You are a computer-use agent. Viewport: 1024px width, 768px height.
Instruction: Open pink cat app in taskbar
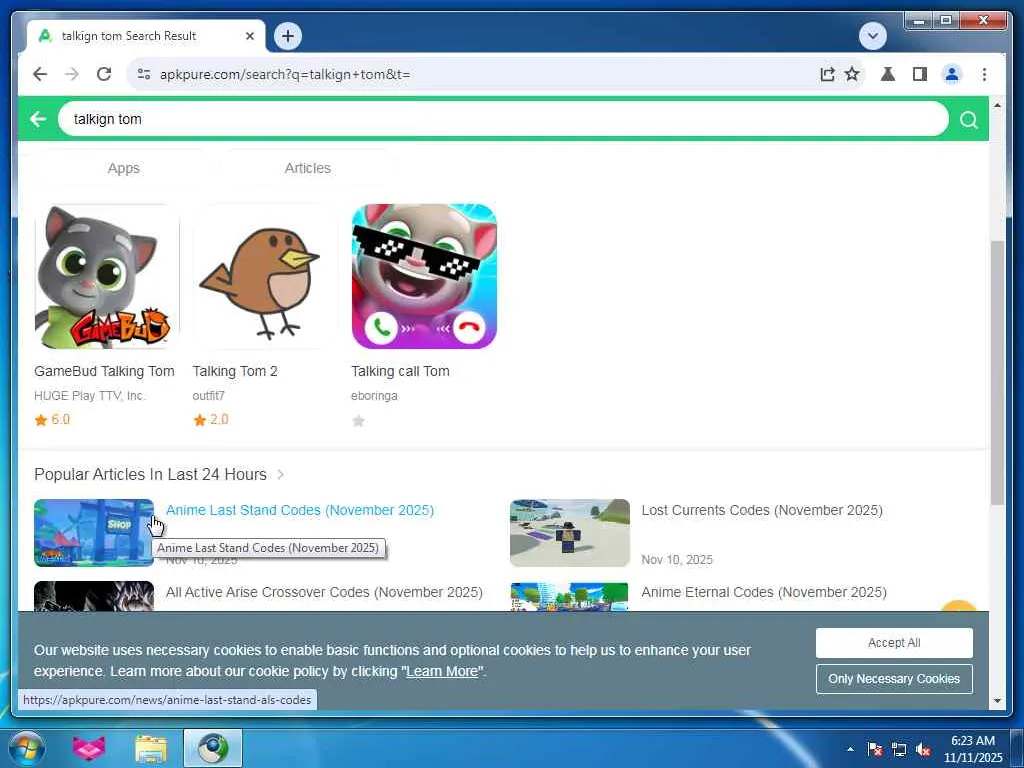tap(88, 748)
